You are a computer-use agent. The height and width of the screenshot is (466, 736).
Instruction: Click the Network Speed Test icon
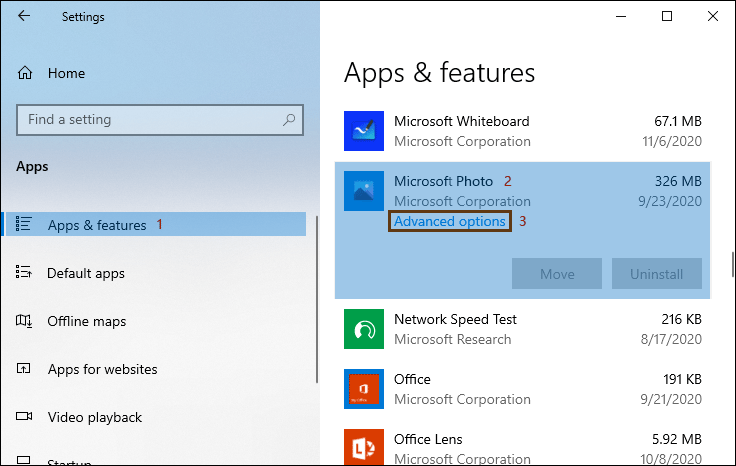click(364, 329)
